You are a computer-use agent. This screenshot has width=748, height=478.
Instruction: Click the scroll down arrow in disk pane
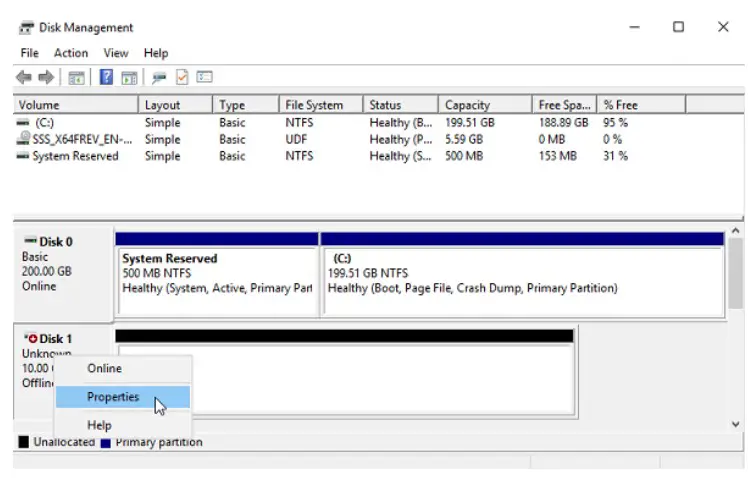click(736, 423)
